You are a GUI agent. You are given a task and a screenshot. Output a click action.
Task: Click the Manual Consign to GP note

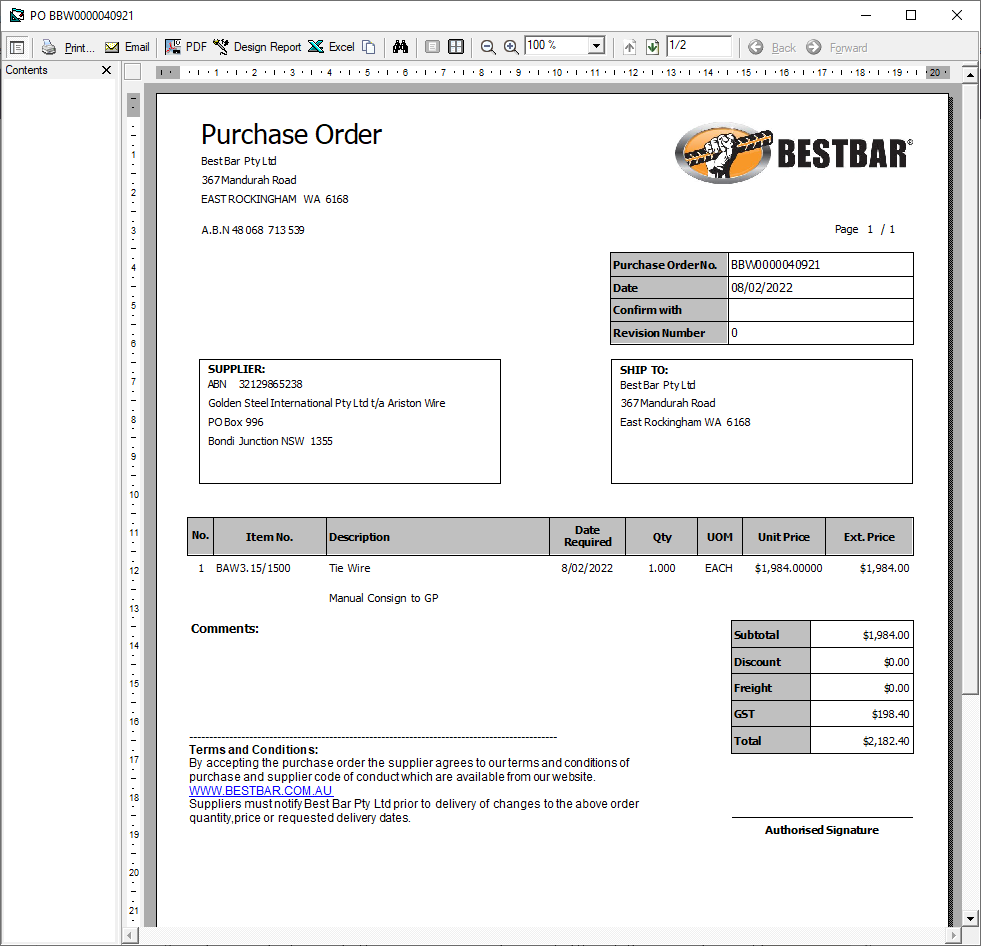(x=384, y=598)
